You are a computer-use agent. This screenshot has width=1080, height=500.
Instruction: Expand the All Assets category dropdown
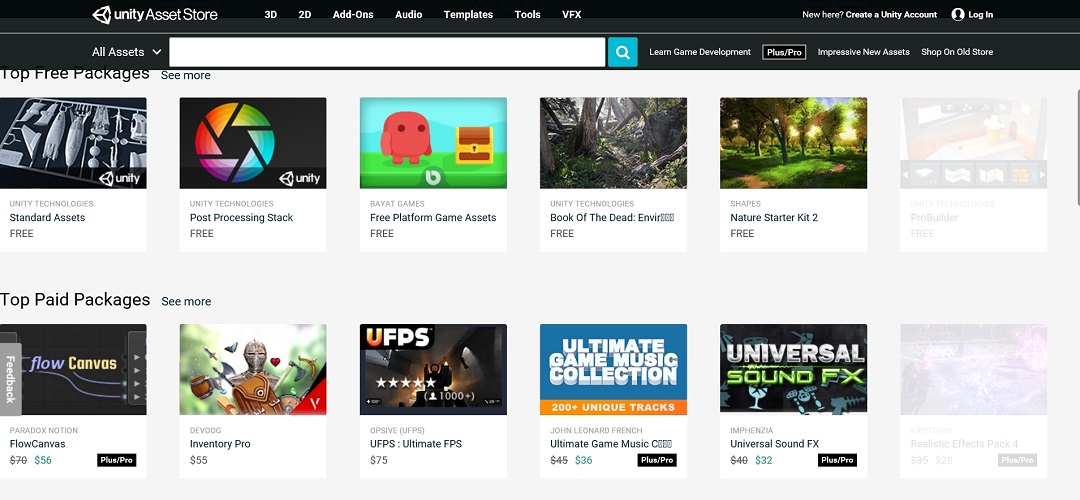pos(126,52)
